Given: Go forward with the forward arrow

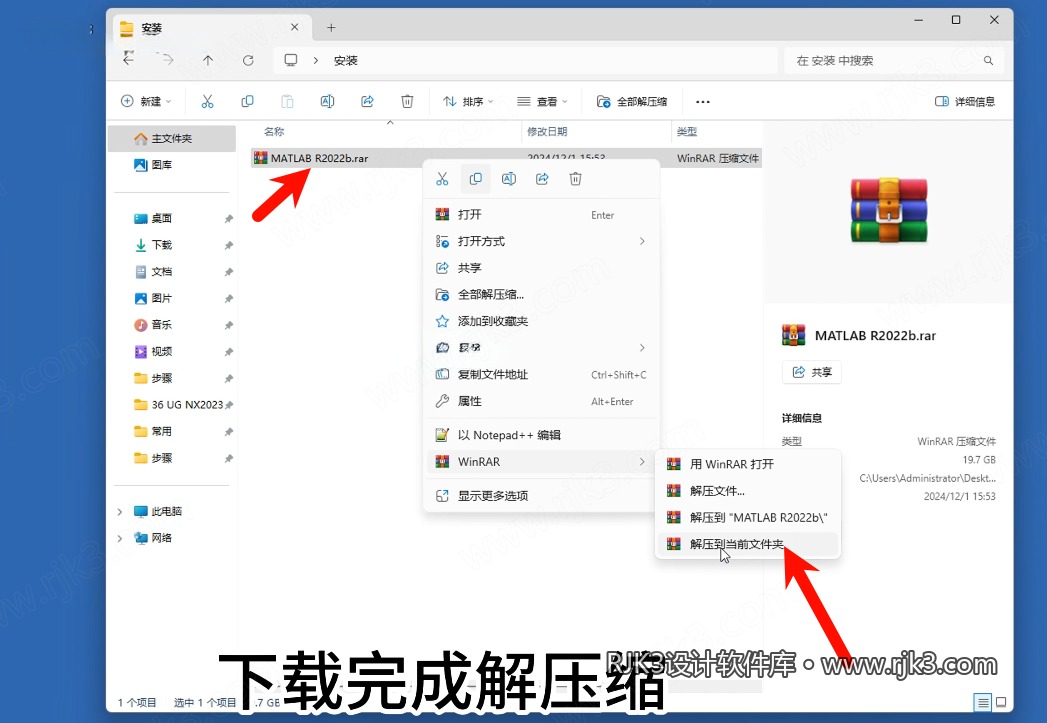Looking at the screenshot, I should (168, 60).
